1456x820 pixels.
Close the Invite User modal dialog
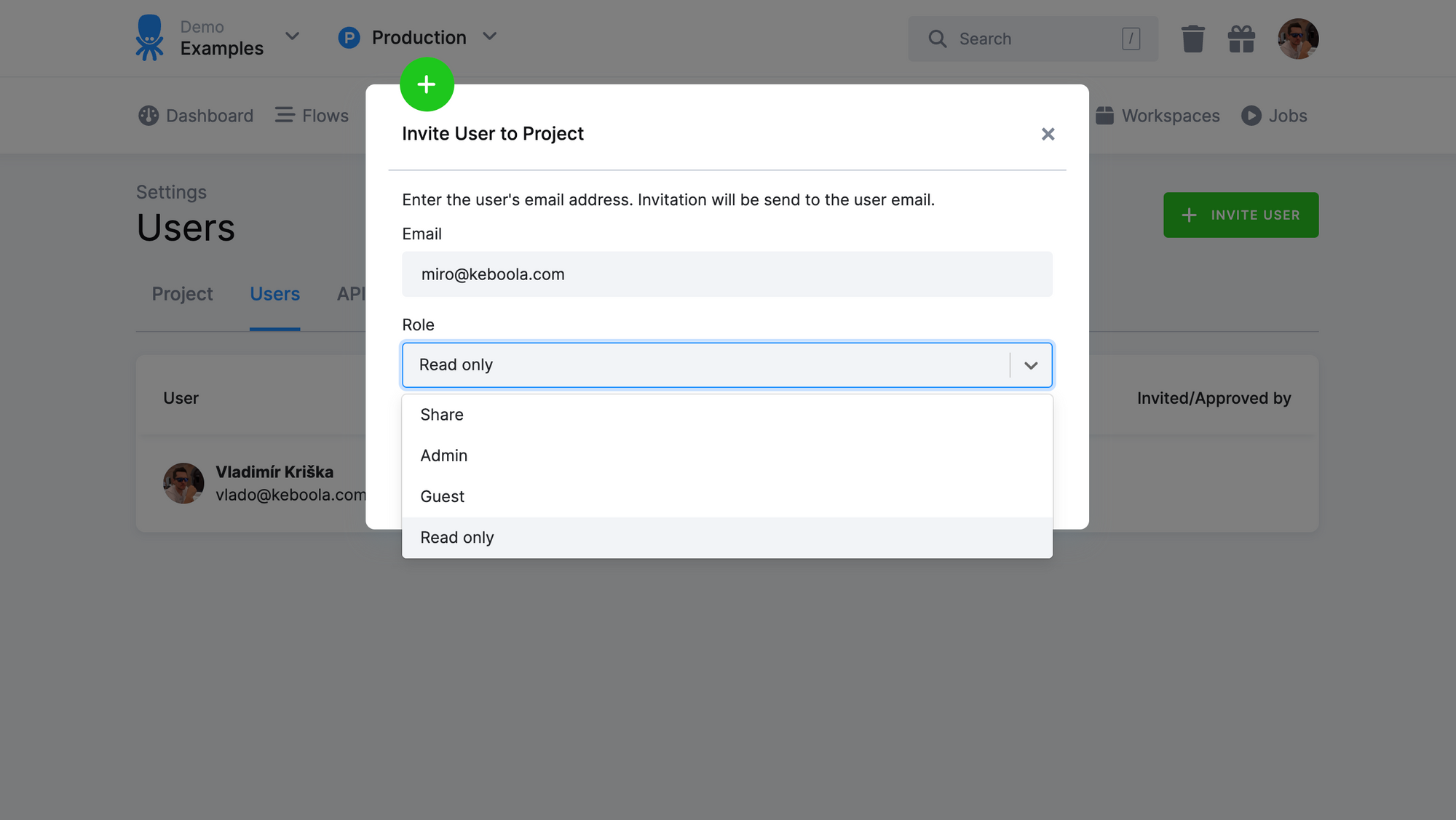[x=1047, y=133]
